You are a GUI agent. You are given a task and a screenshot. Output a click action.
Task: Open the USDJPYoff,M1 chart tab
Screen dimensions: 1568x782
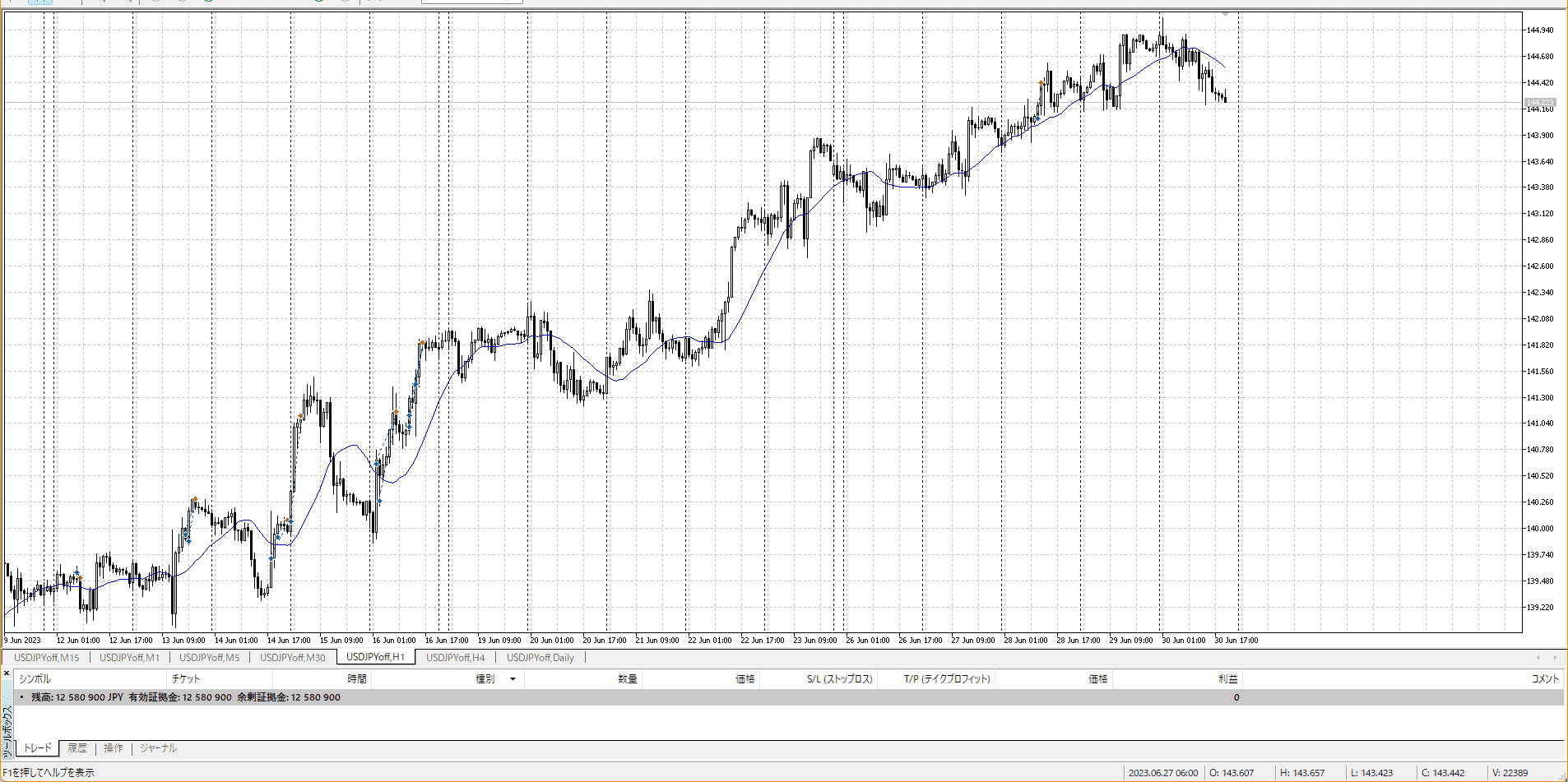(x=129, y=658)
